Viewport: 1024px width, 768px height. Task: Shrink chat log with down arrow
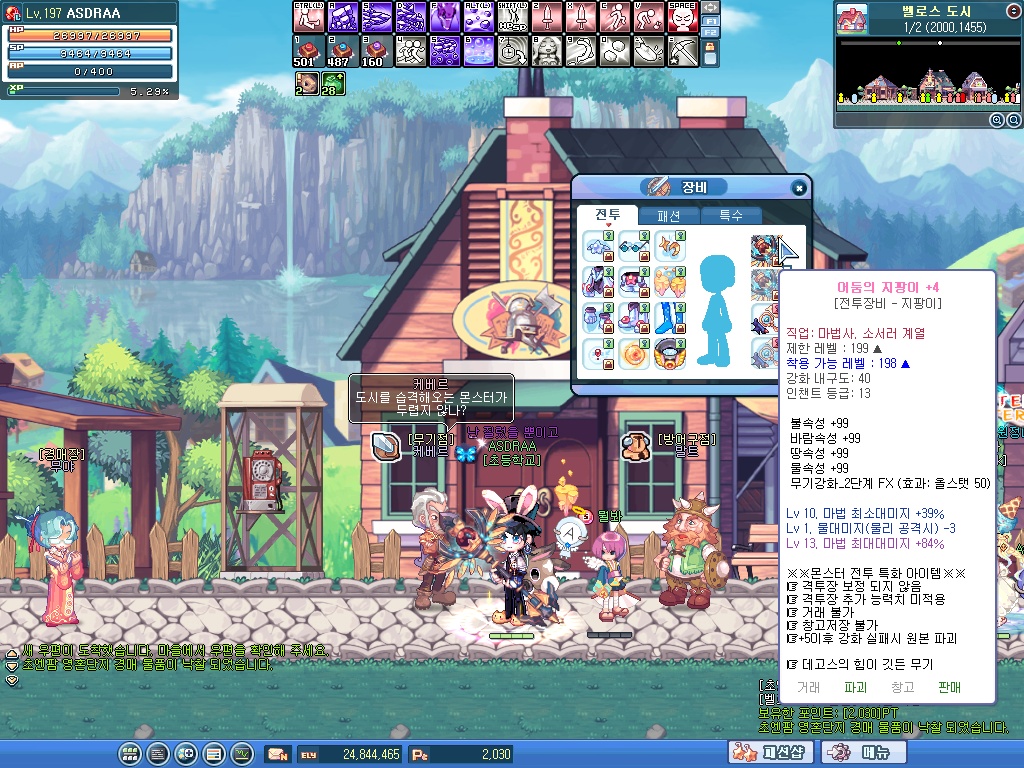11,666
